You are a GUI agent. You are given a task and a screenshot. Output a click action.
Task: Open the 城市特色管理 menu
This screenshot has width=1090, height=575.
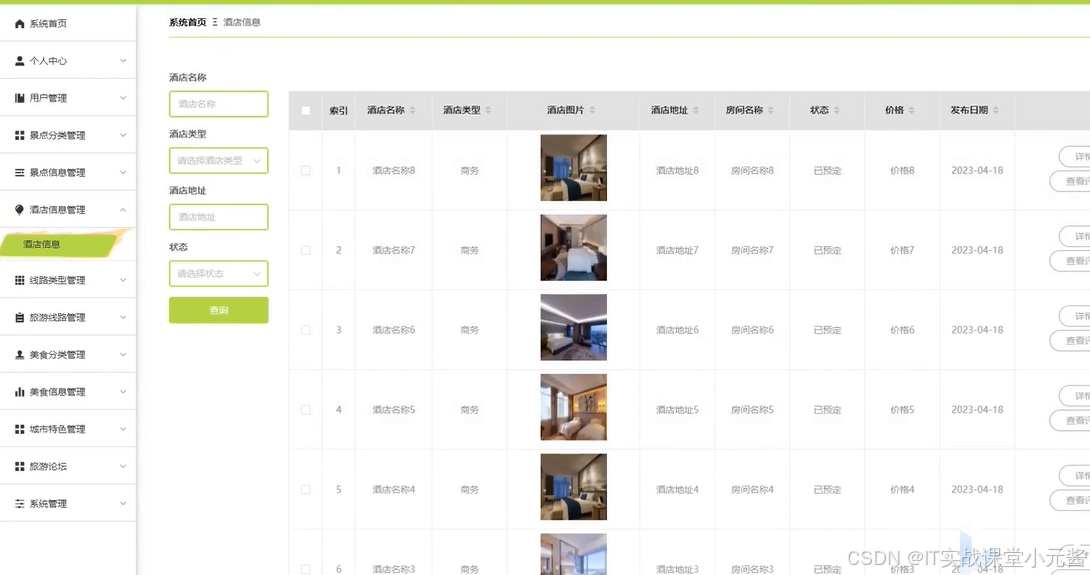[x=68, y=430]
